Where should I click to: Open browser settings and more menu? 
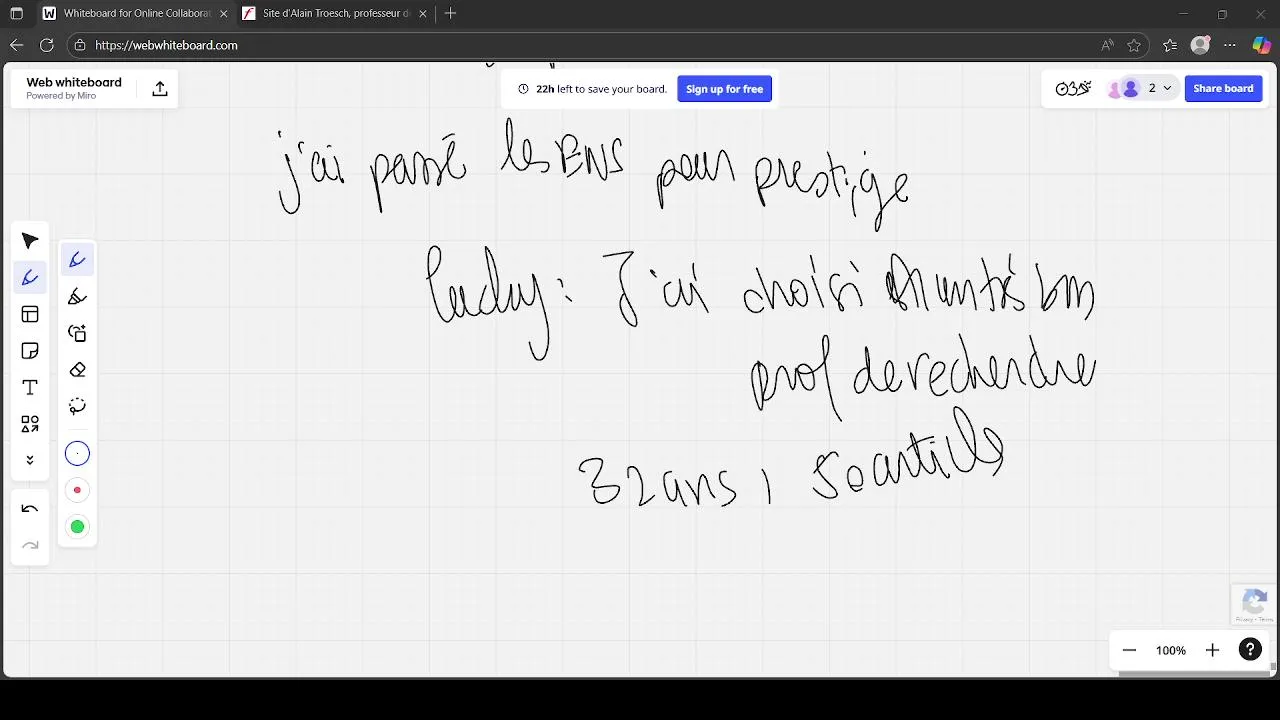1231,45
